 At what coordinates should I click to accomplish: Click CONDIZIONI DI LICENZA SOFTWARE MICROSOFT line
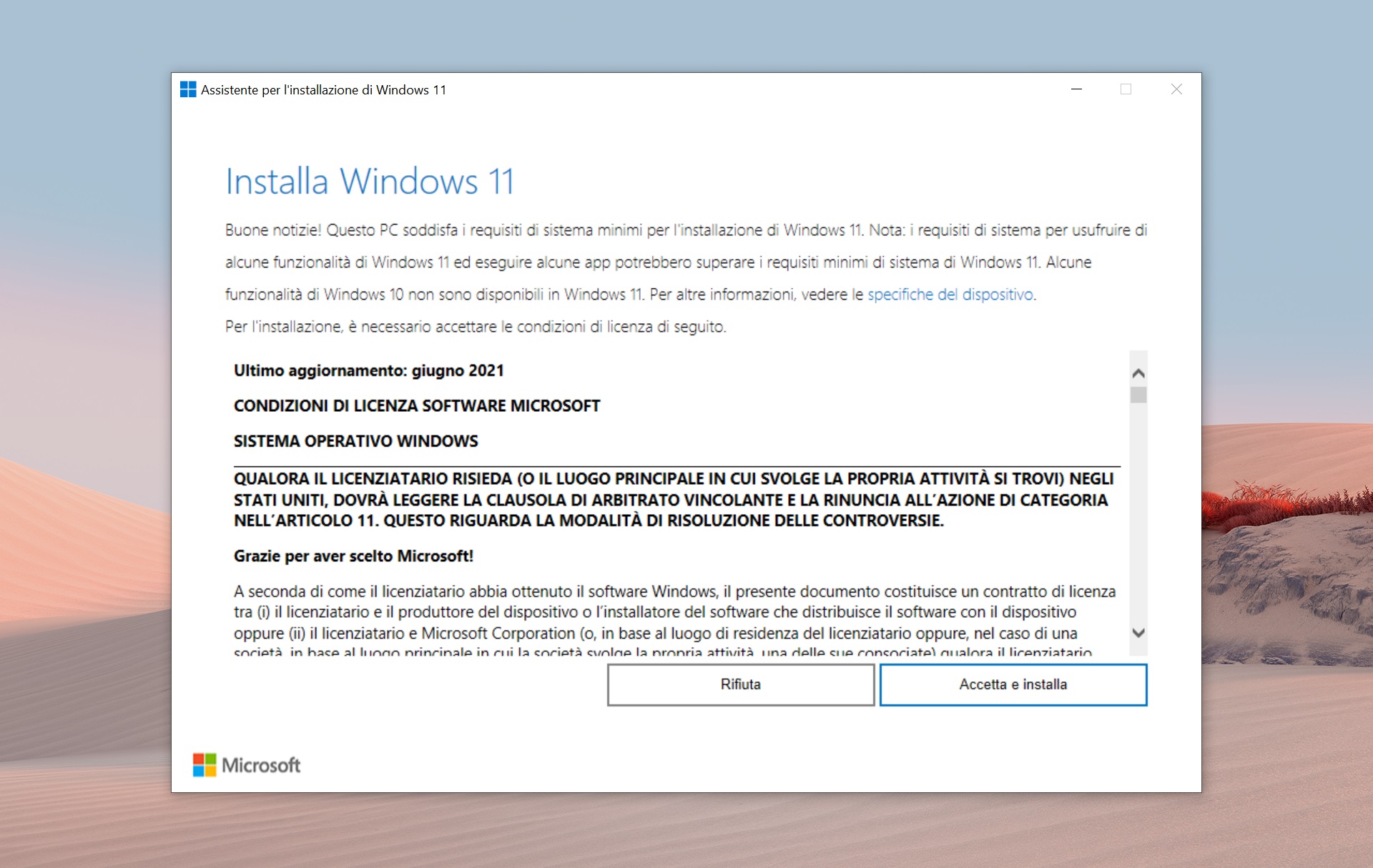pos(417,405)
